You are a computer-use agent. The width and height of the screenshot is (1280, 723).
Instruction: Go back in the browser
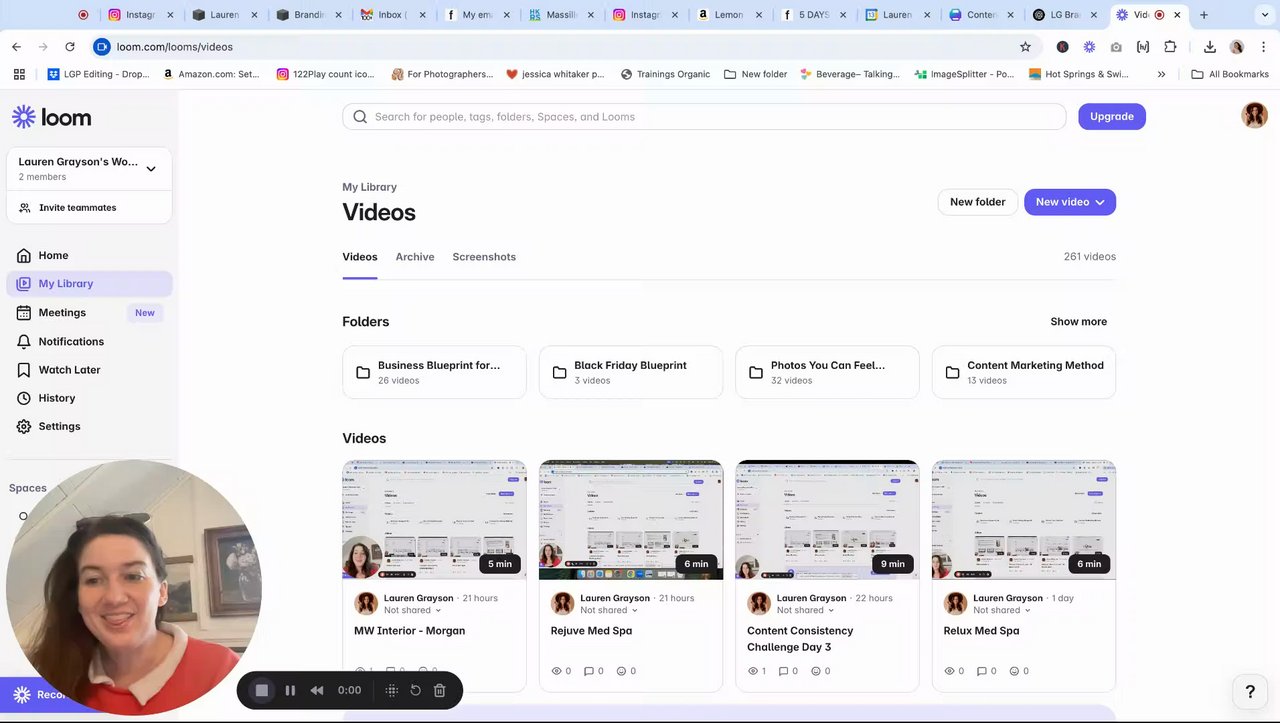pos(16,47)
